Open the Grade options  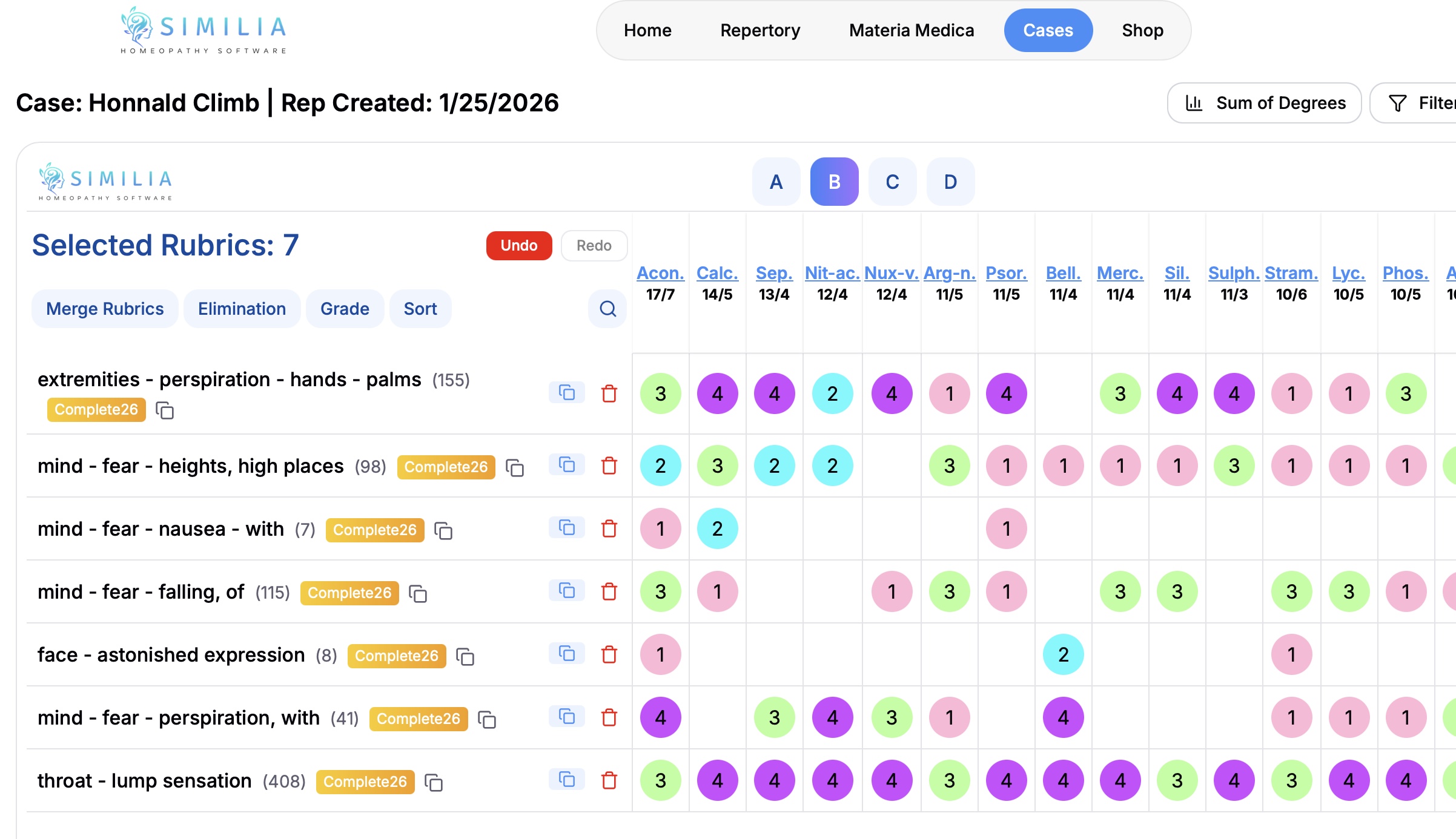[x=345, y=309]
